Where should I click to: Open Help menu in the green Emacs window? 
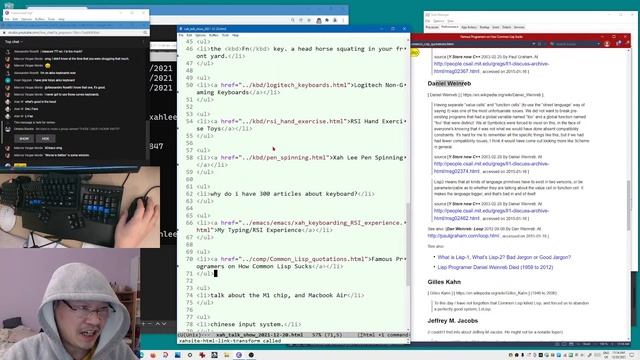(x=235, y=35)
